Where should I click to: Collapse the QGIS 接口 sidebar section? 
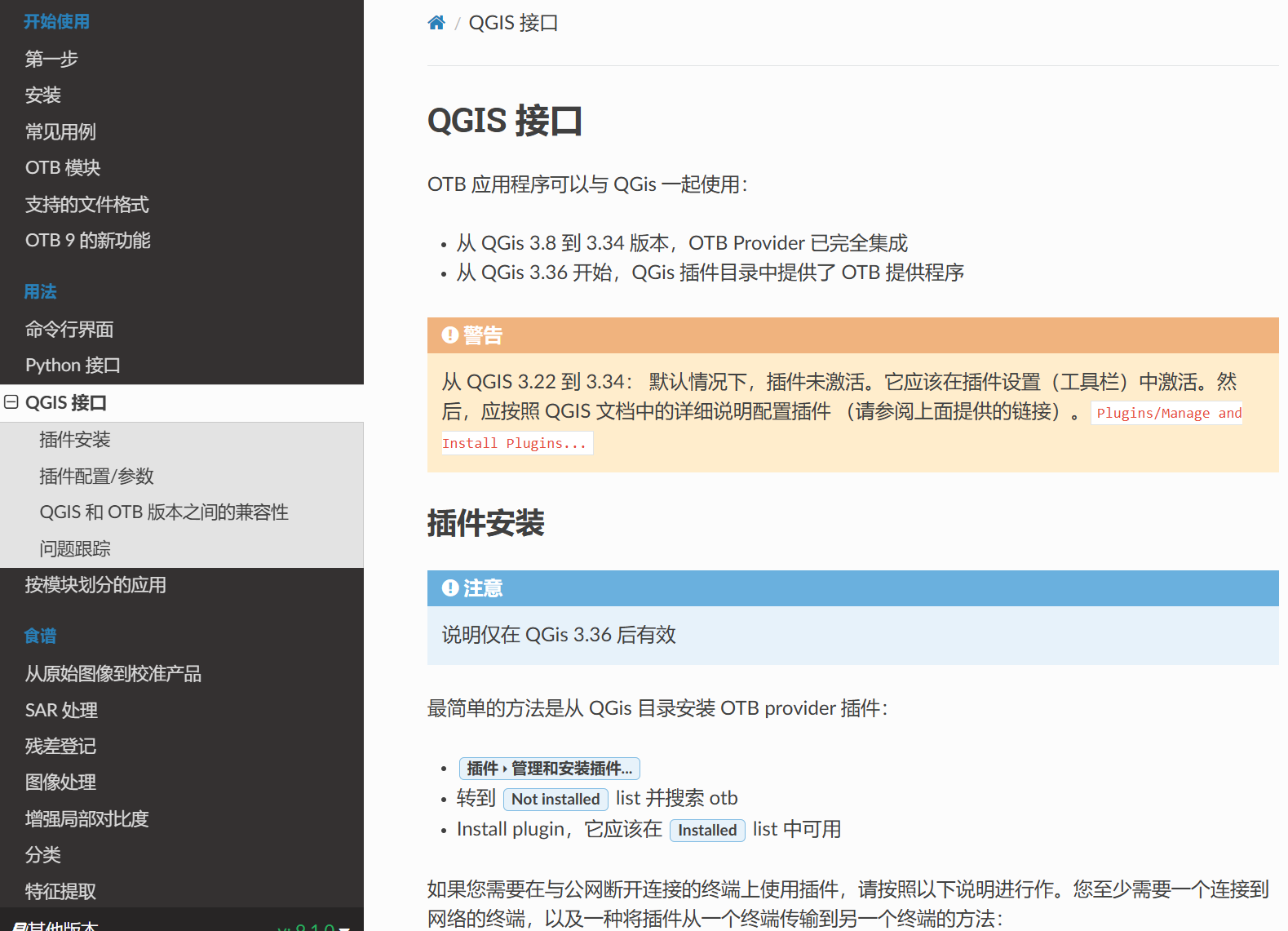coord(11,402)
